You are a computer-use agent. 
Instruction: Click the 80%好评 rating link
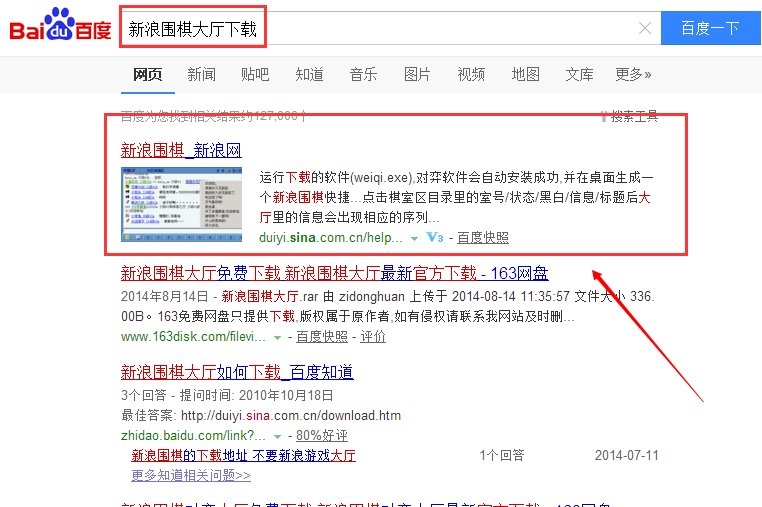pyautogui.click(x=322, y=437)
